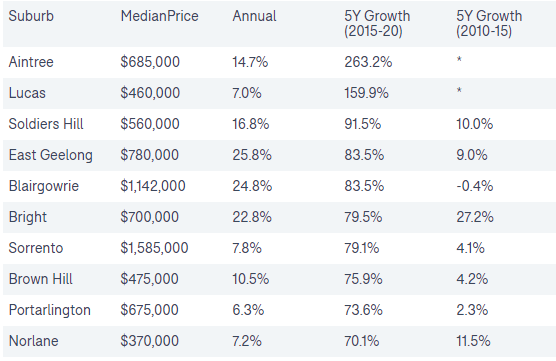Click Norlane's 11.5% growth value
The height and width of the screenshot is (361, 556).
(473, 341)
